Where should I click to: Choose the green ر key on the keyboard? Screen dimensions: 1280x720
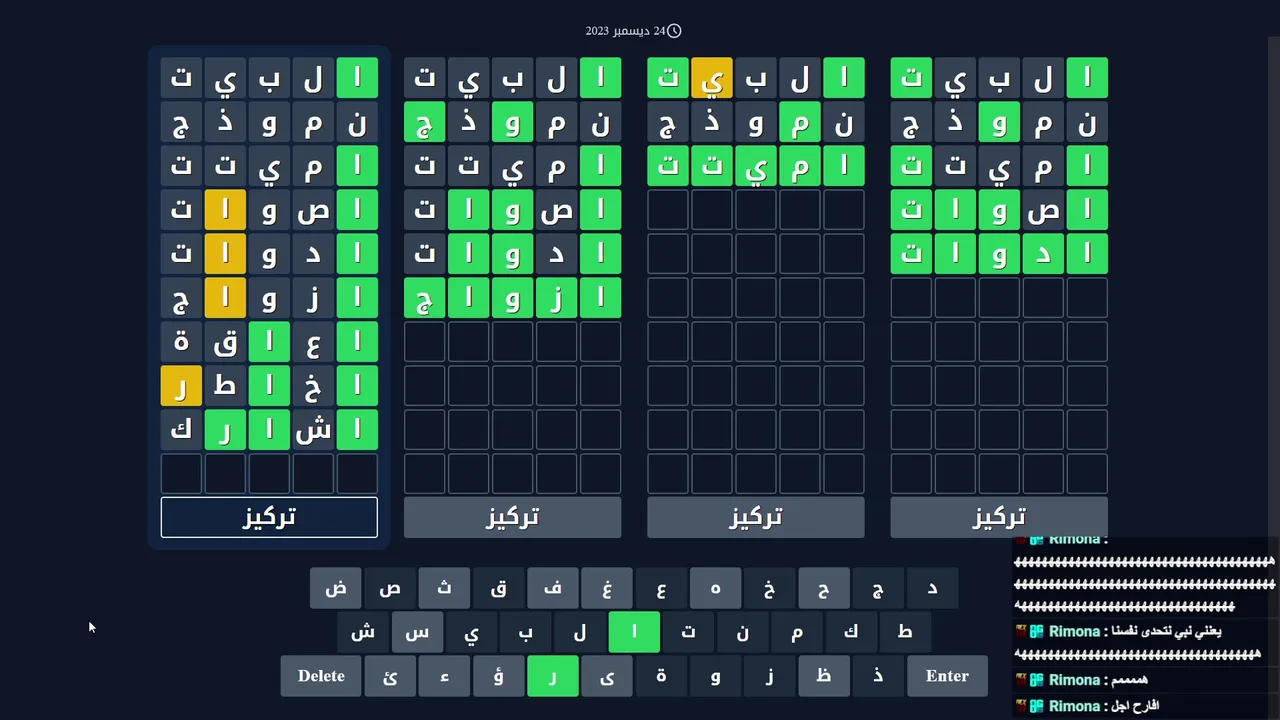coord(552,676)
